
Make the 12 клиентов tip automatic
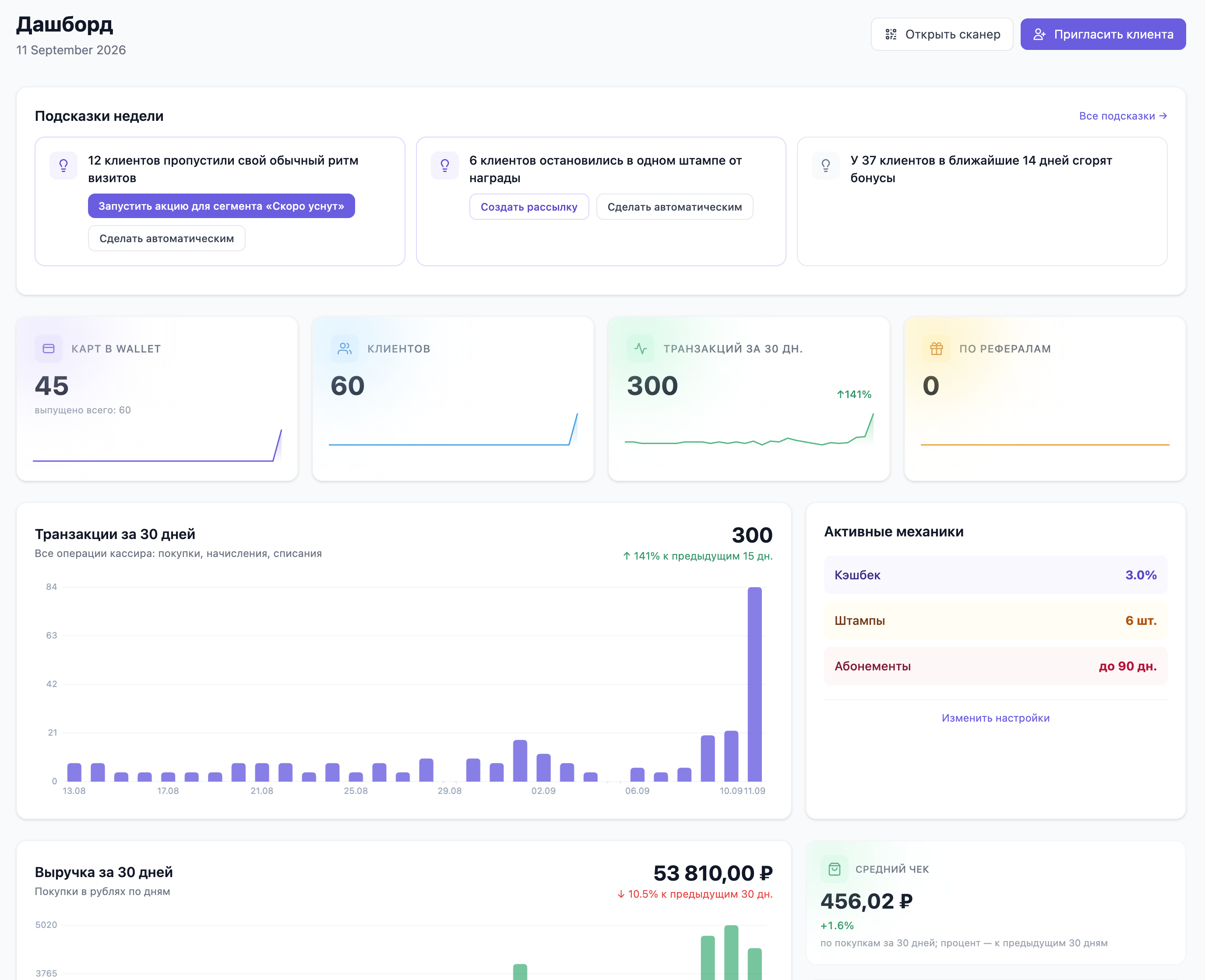click(166, 238)
